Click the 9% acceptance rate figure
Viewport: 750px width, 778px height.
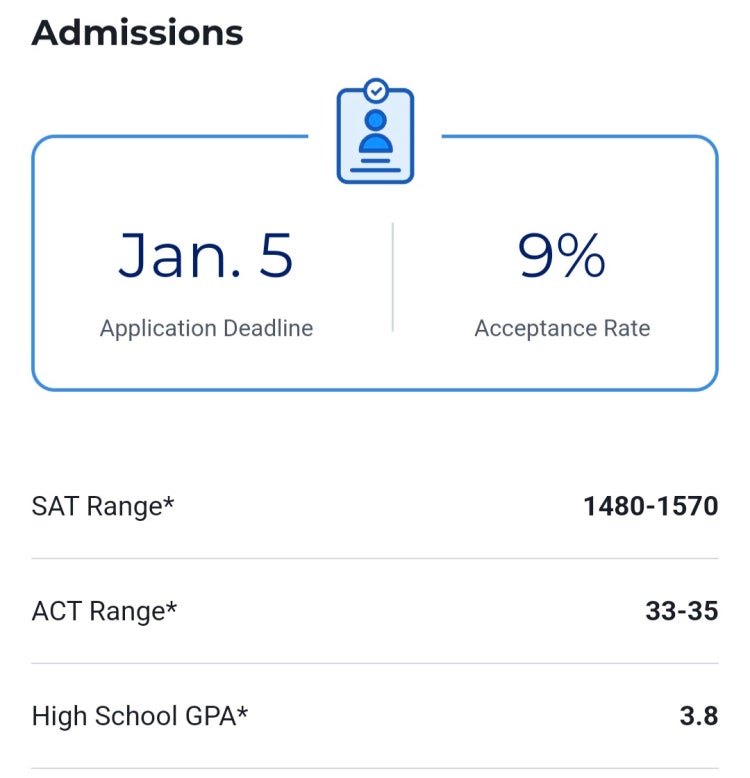pos(562,255)
